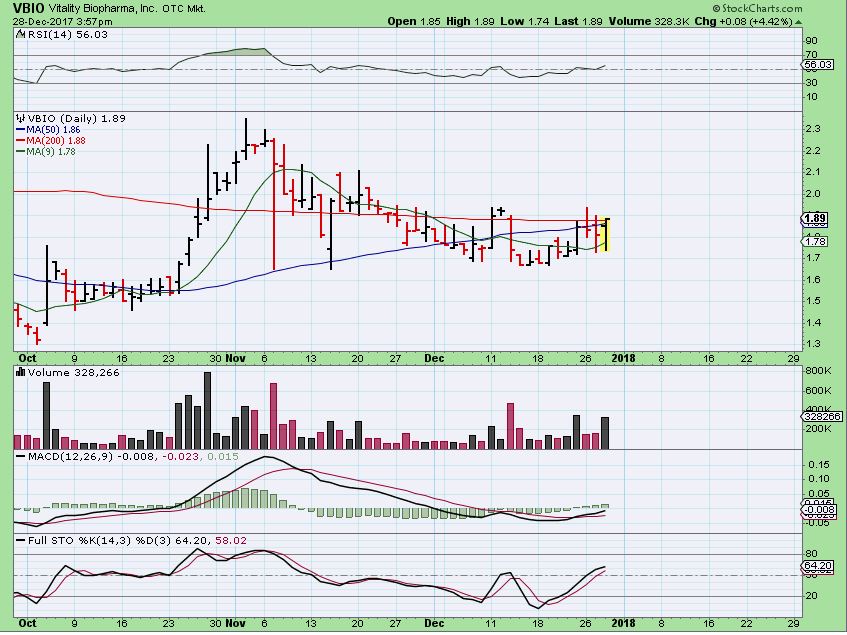Click the 2018 label on price chart date axis
This screenshot has height=635, width=847.
click(x=623, y=358)
